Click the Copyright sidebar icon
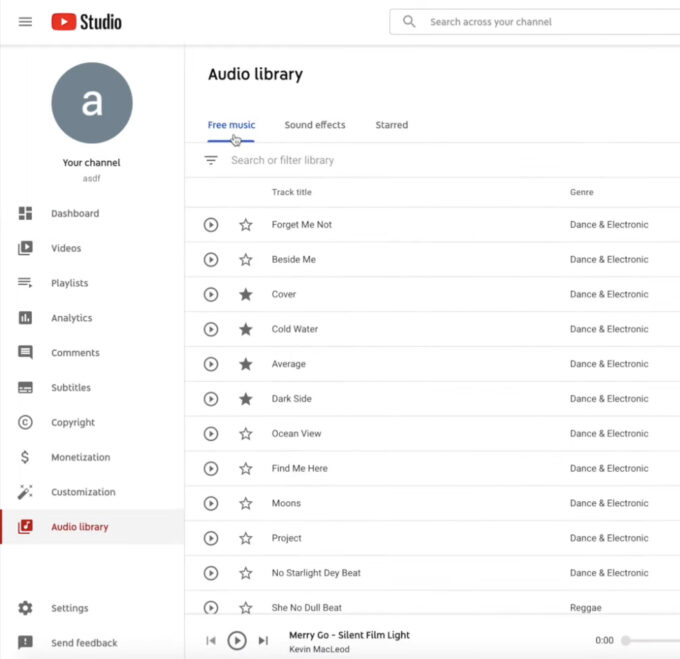 26,422
